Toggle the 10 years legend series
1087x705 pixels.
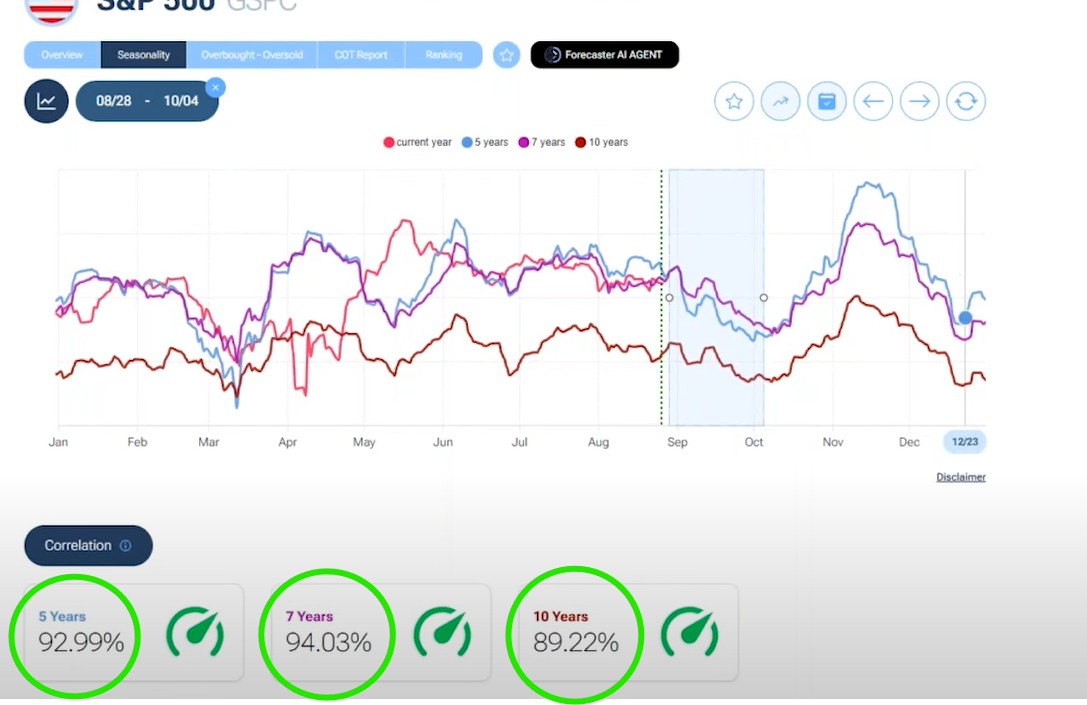point(602,142)
